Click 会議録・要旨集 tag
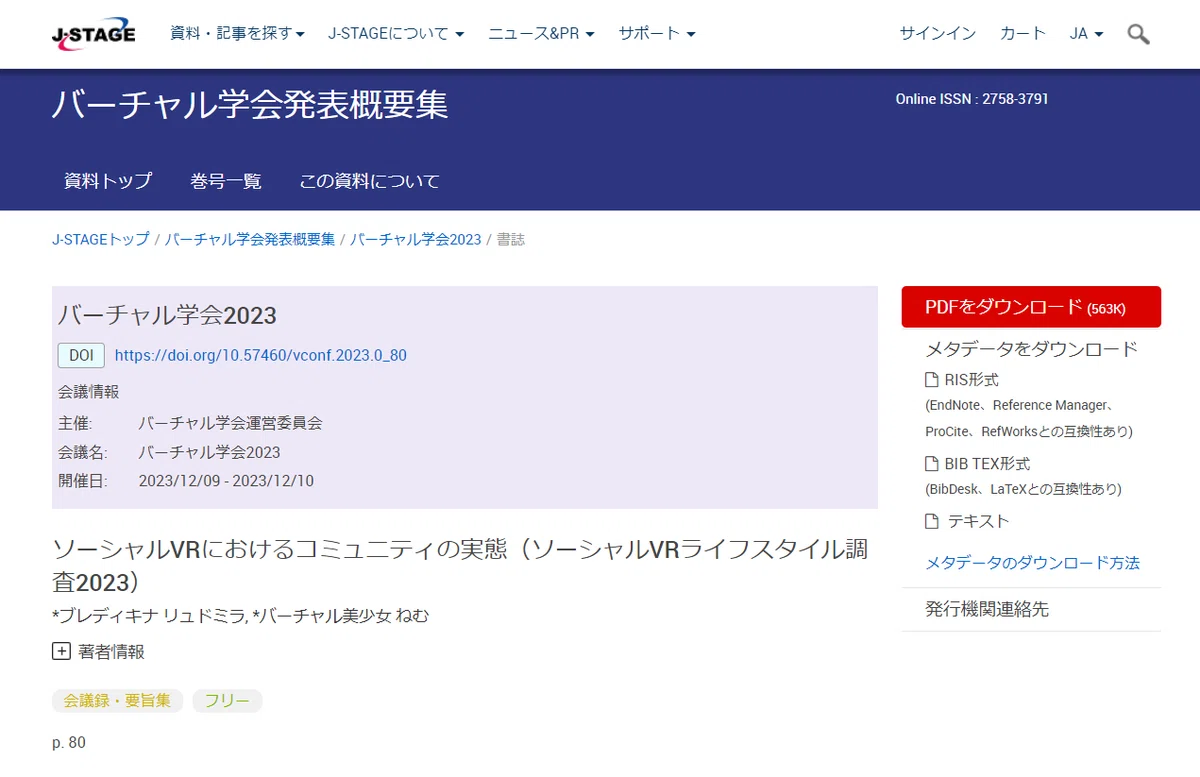 118,701
